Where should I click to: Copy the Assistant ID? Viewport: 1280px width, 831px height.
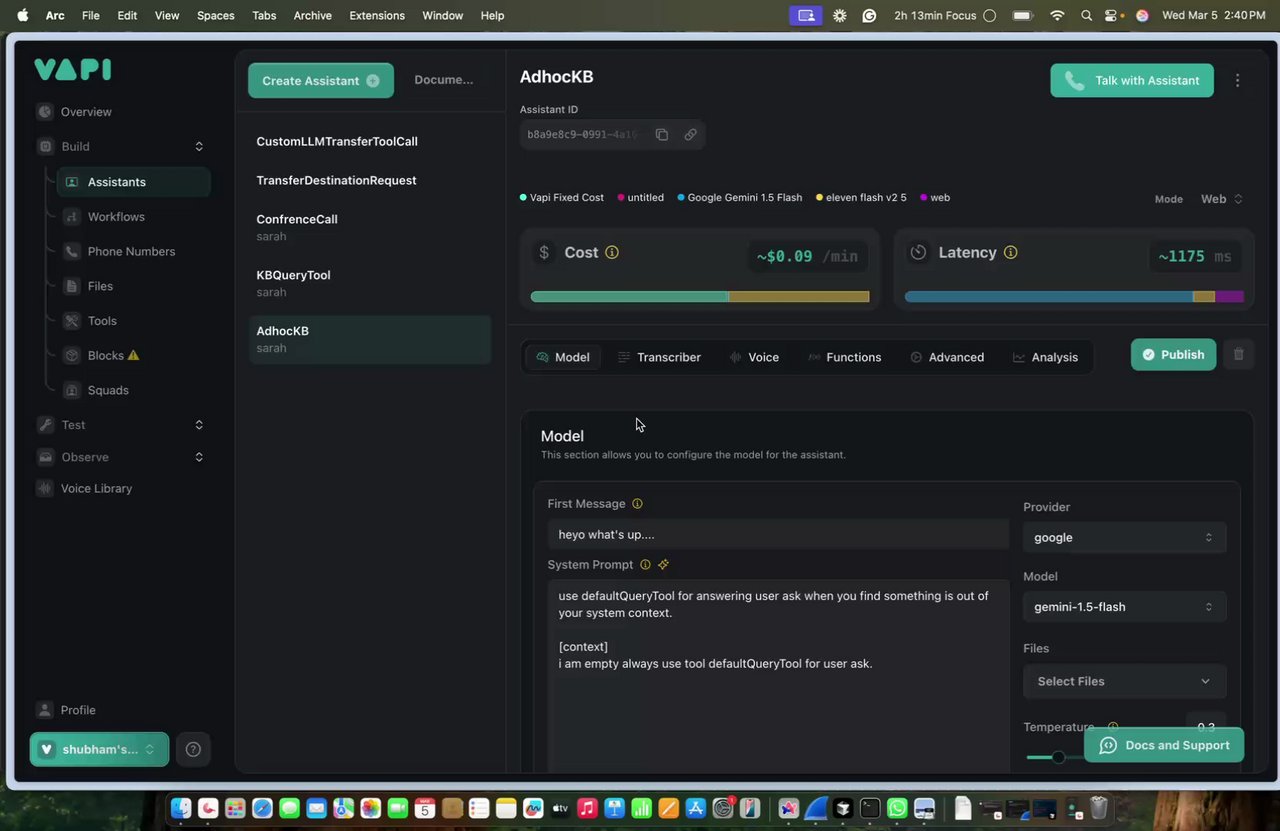pyautogui.click(x=662, y=134)
